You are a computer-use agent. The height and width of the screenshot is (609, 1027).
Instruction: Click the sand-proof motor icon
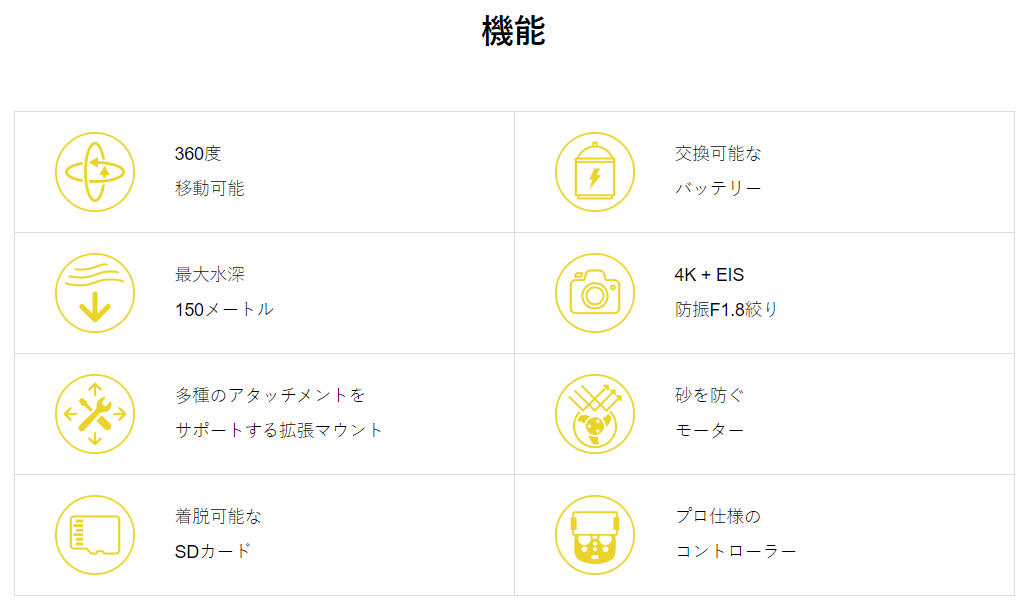pyautogui.click(x=595, y=414)
